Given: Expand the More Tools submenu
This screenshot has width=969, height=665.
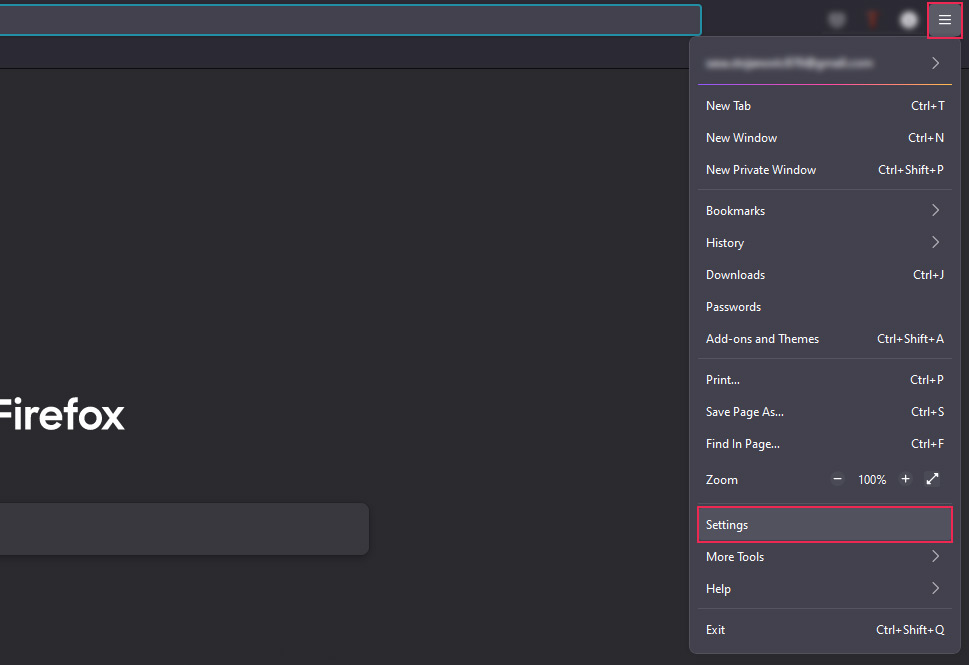Looking at the screenshot, I should 822,557.
